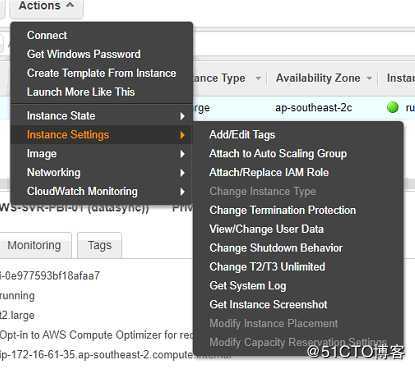Sort by the Instance Type column arrow
Viewport: 415px width, 369px height.
tap(258, 78)
